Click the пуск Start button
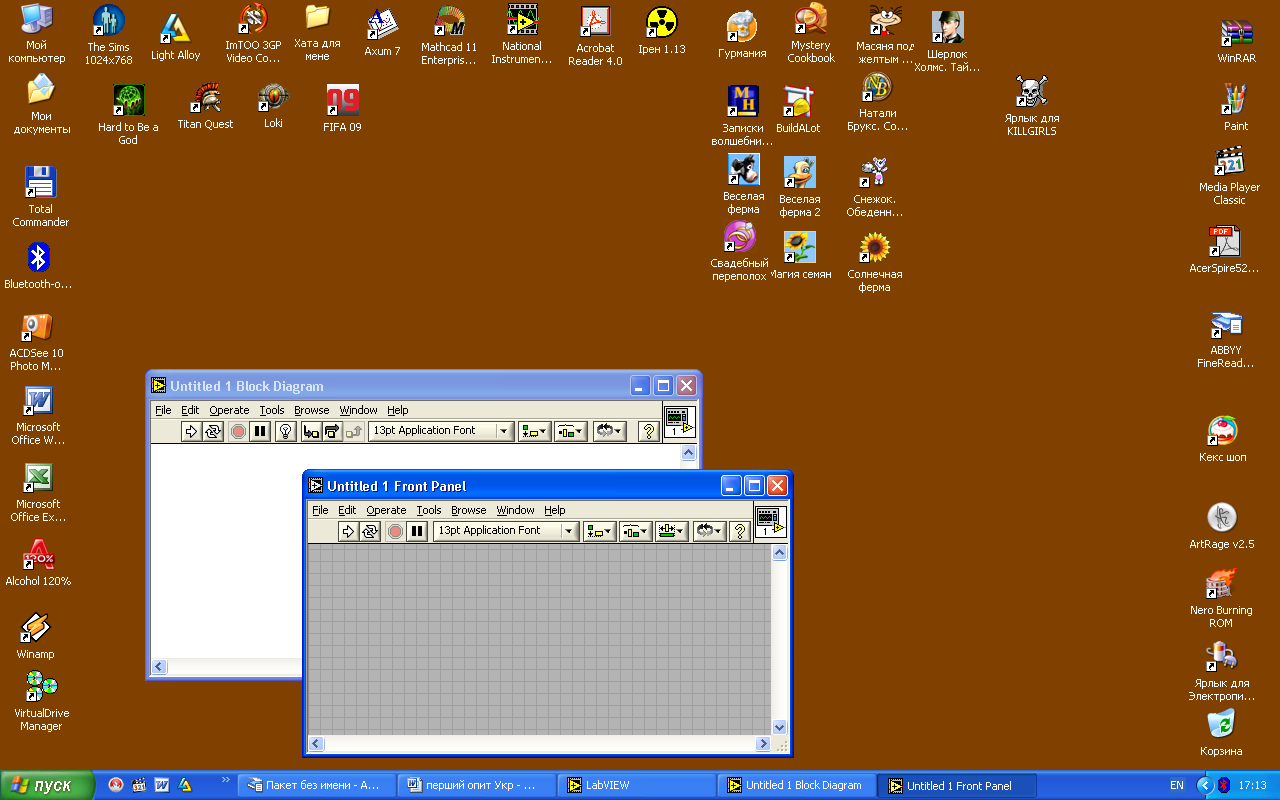This screenshot has height=800, width=1280. [47, 786]
